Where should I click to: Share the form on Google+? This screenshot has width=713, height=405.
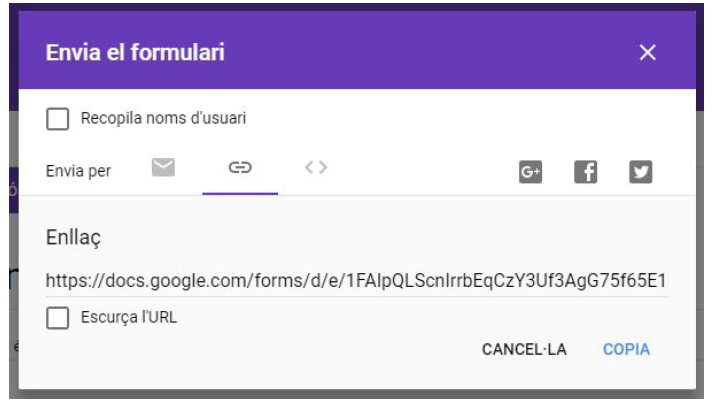click(530, 172)
